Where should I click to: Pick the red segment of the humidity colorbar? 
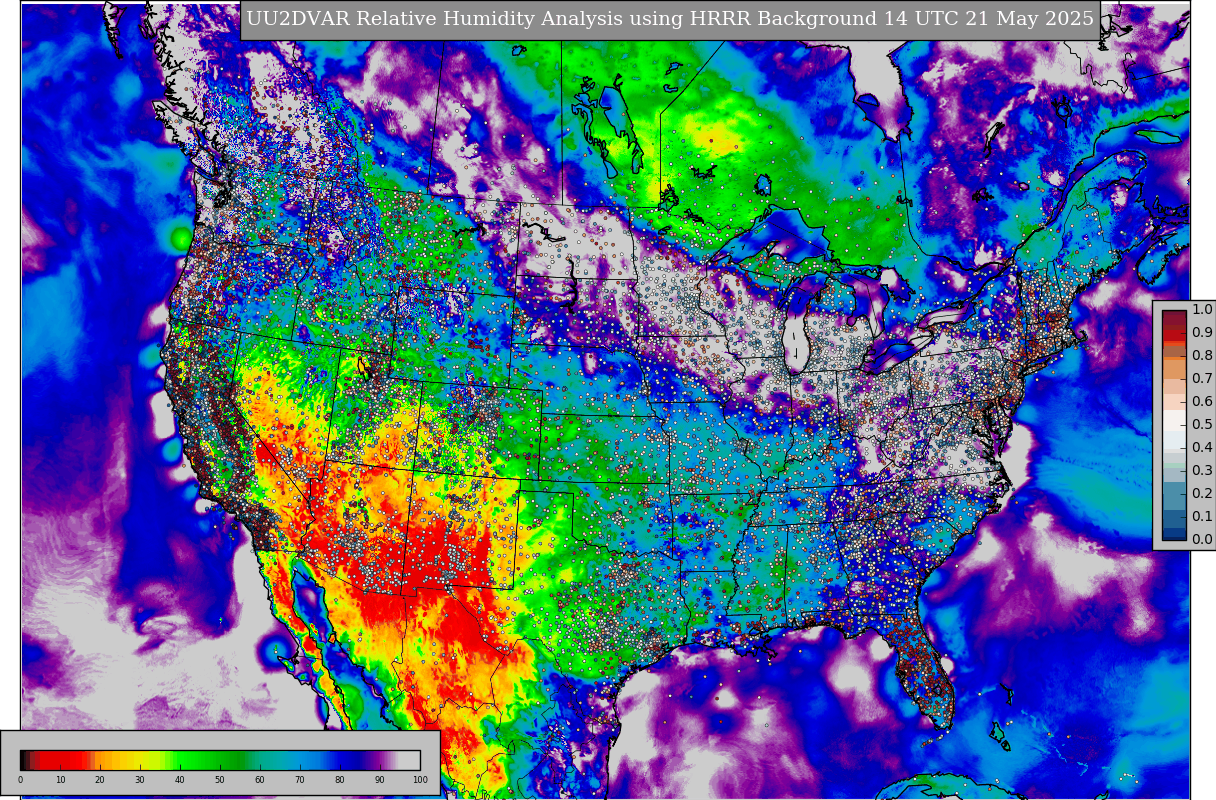62,760
